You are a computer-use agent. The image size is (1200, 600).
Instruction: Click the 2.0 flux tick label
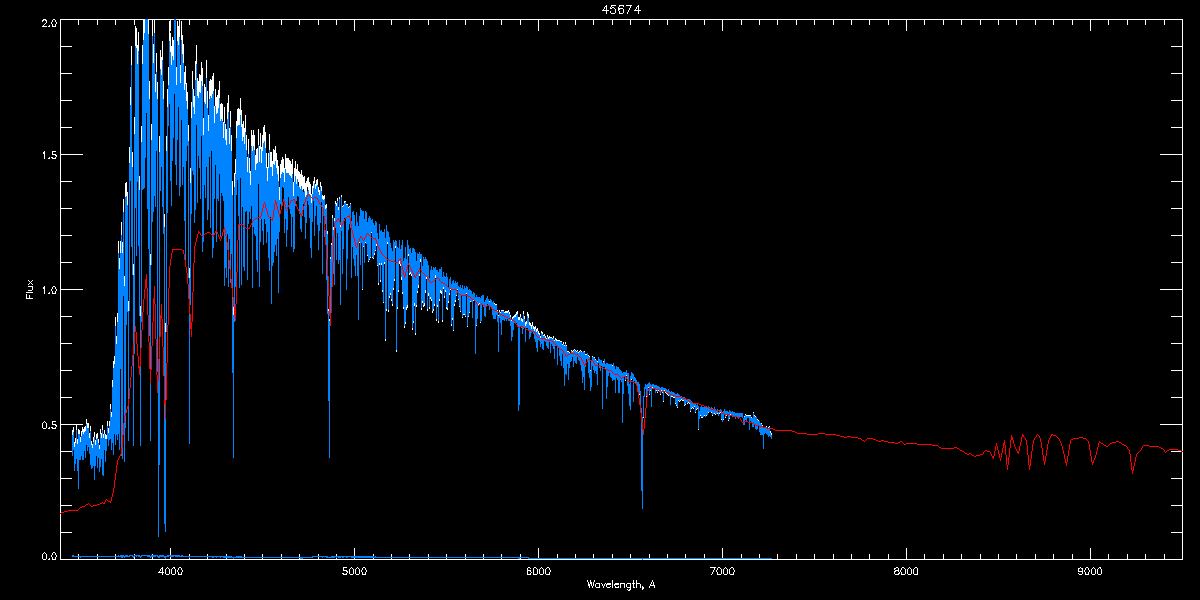(48, 21)
